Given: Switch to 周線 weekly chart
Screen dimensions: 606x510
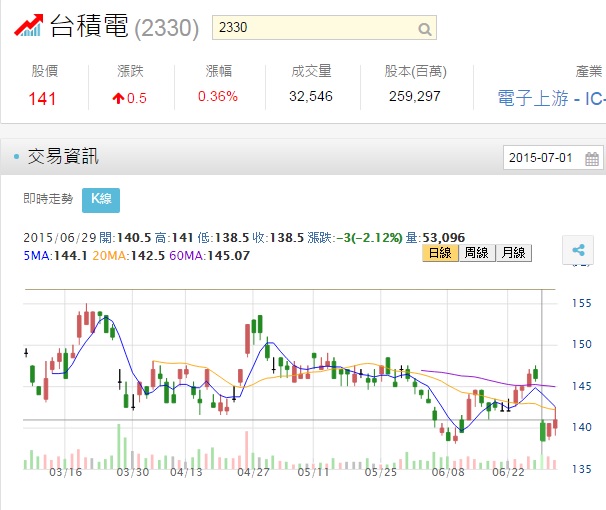Looking at the screenshot, I should point(477,253).
